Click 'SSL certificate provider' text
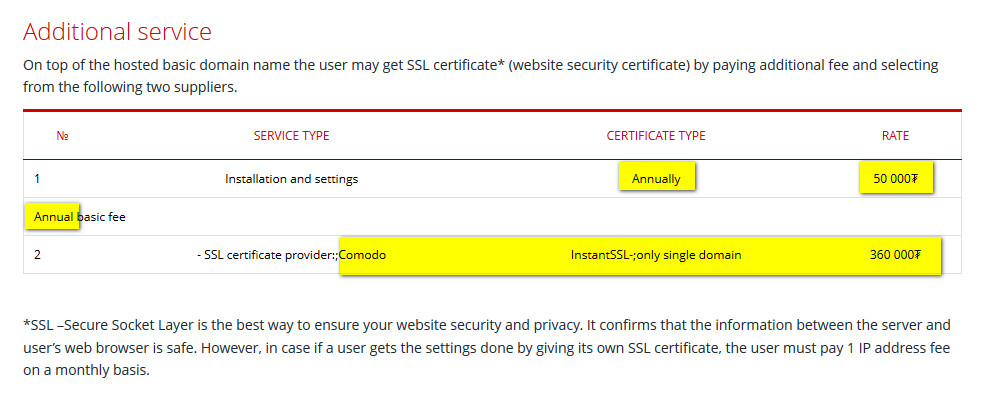1002x398 pixels. (x=266, y=255)
